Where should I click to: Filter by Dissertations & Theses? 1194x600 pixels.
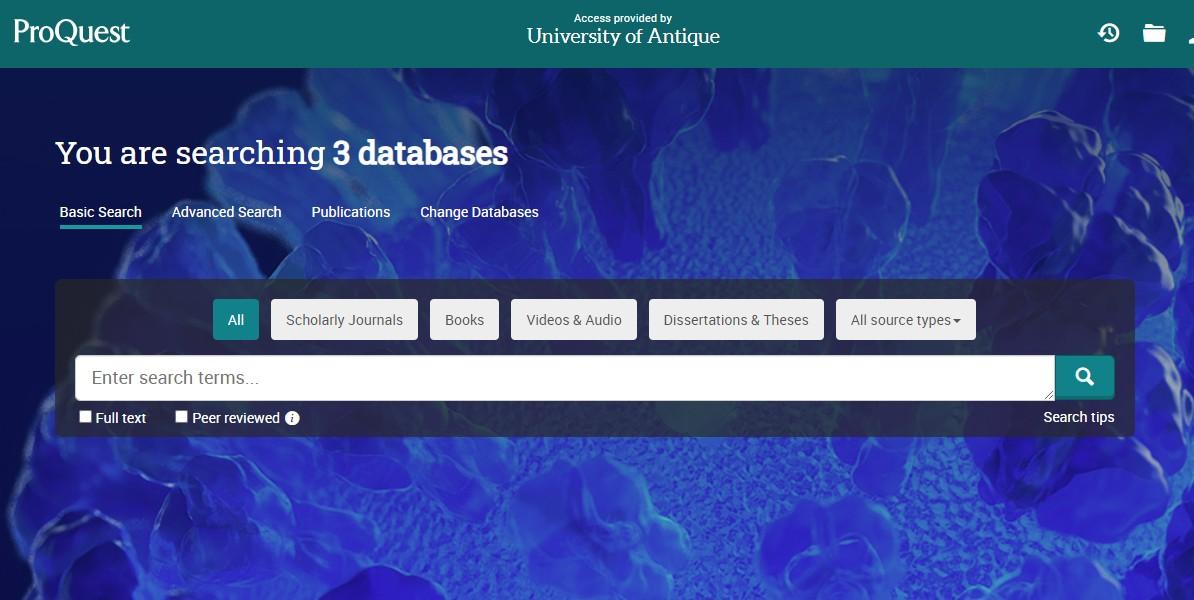click(x=736, y=320)
